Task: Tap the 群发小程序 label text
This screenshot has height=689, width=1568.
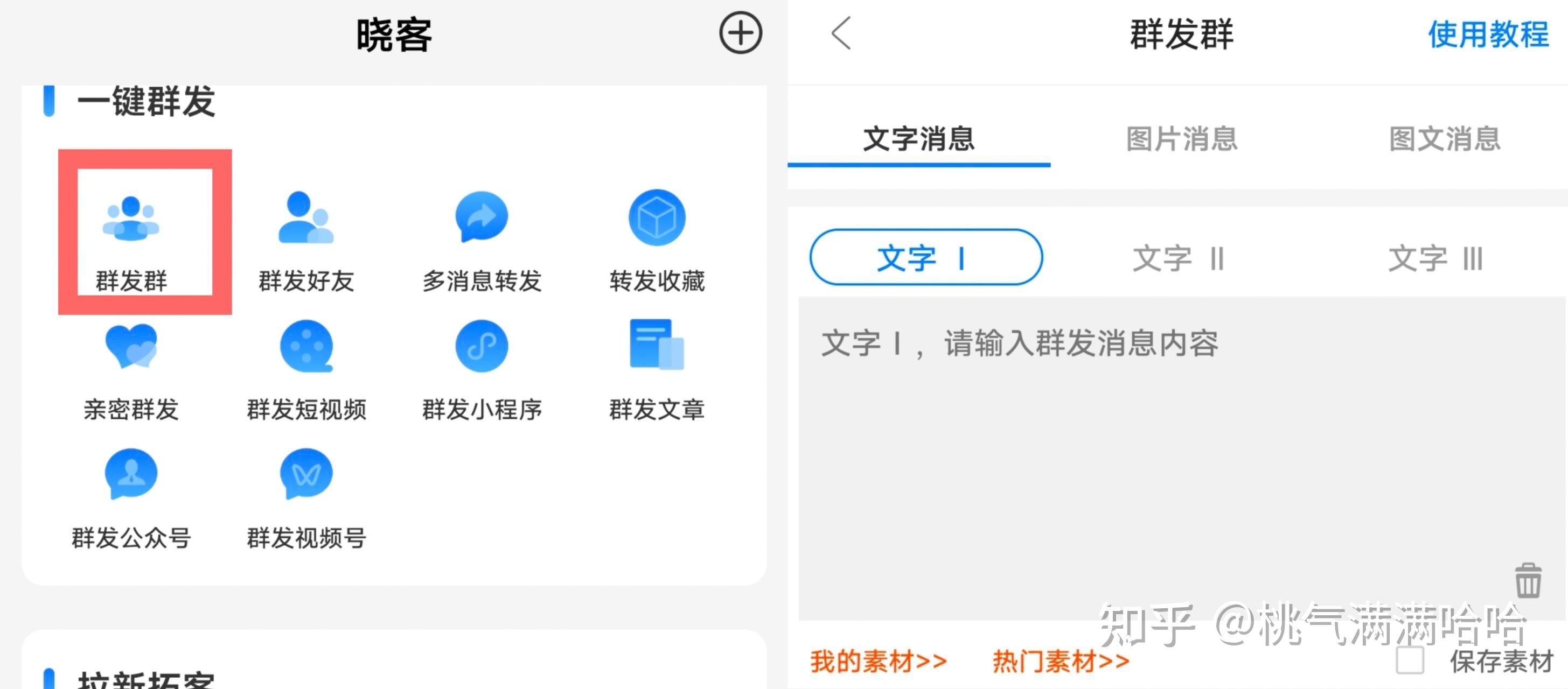Action: coord(482,409)
